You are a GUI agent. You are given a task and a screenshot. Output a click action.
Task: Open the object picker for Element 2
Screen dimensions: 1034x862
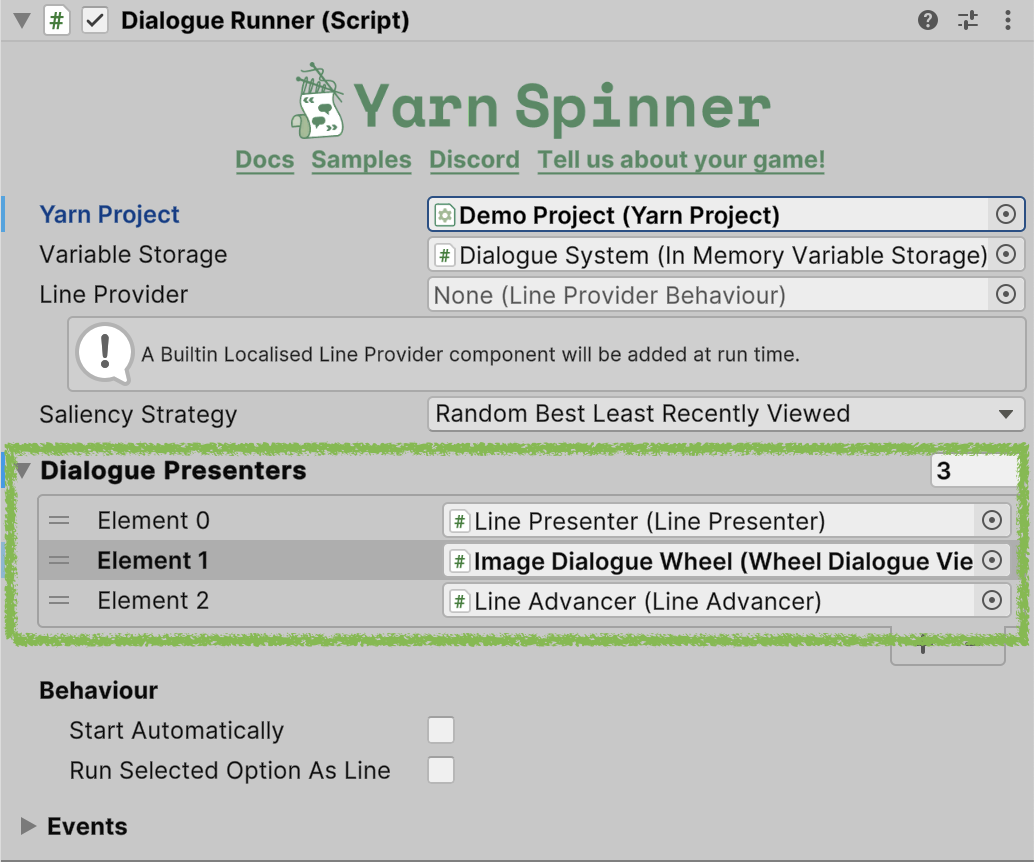tap(992, 600)
